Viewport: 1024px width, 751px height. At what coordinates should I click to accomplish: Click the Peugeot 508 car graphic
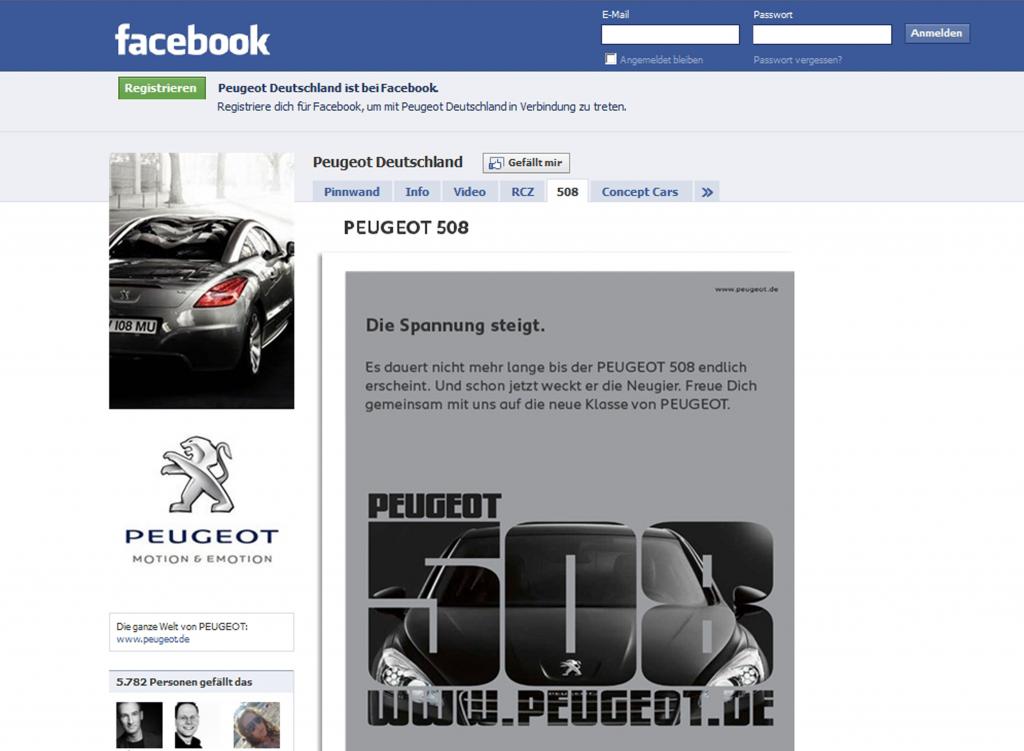pos(571,604)
